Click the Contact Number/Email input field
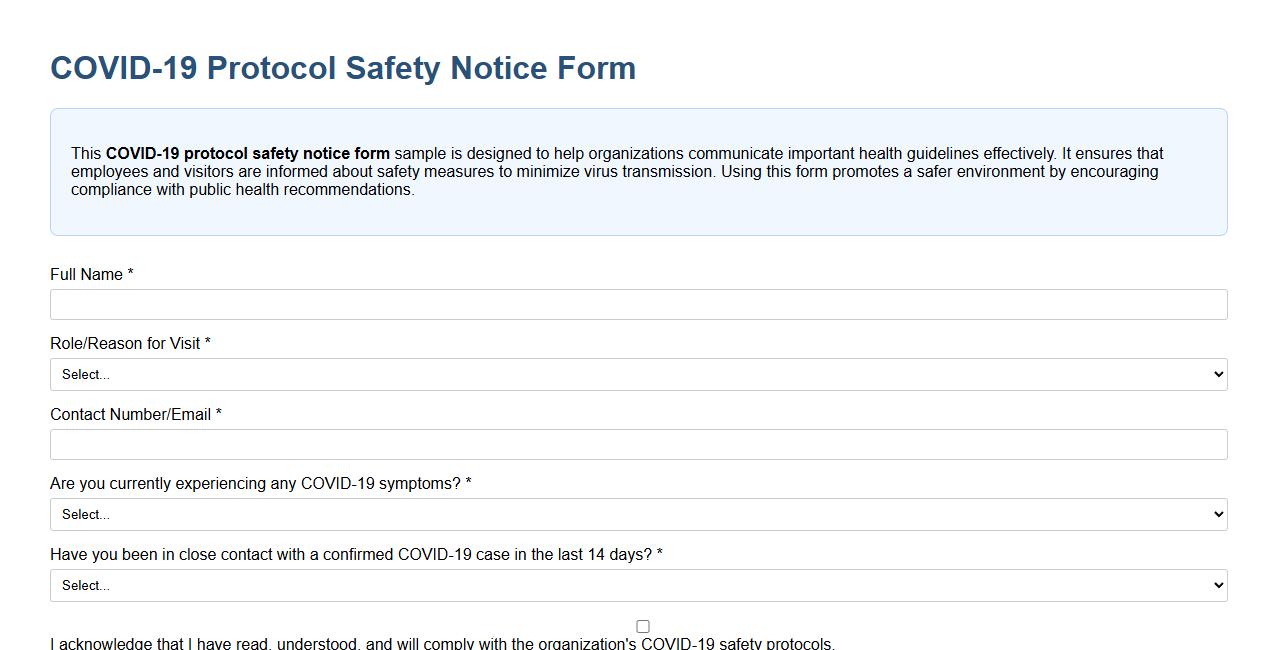 [x=638, y=444]
